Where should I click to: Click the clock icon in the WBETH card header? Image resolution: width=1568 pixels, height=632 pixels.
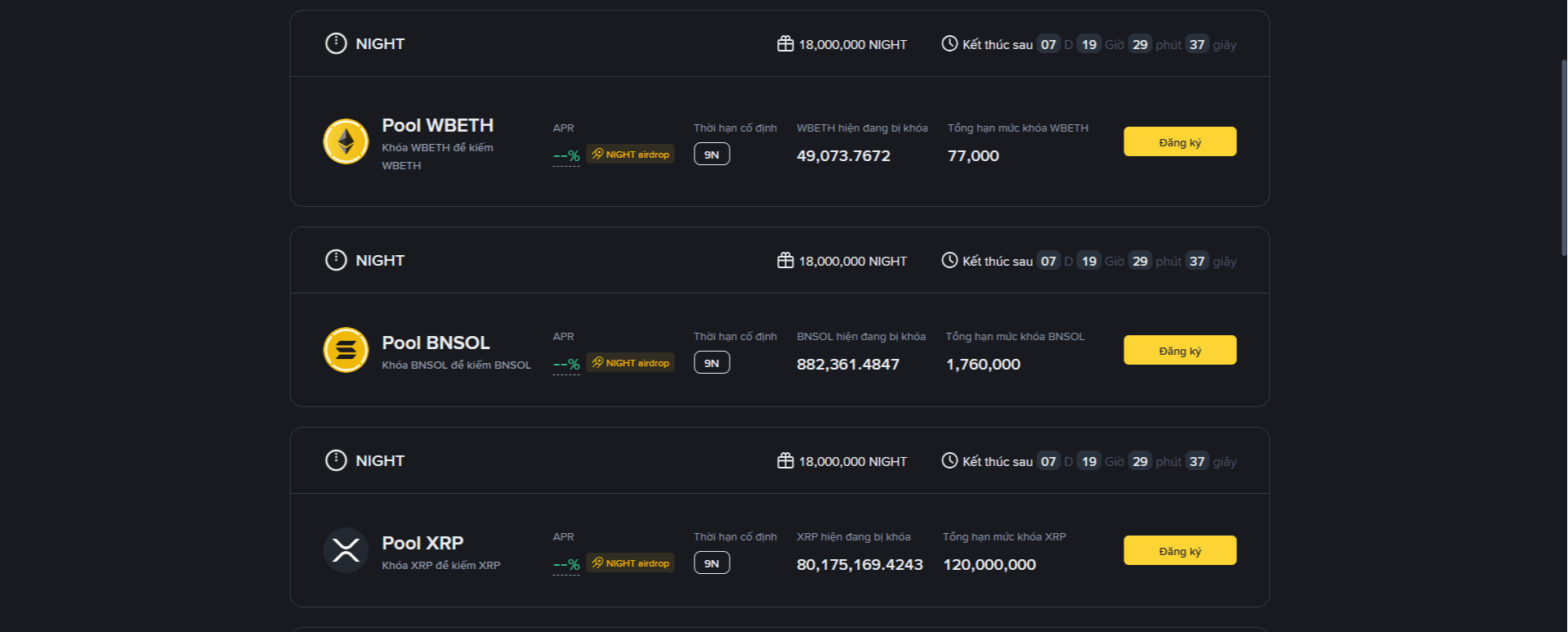tap(949, 44)
